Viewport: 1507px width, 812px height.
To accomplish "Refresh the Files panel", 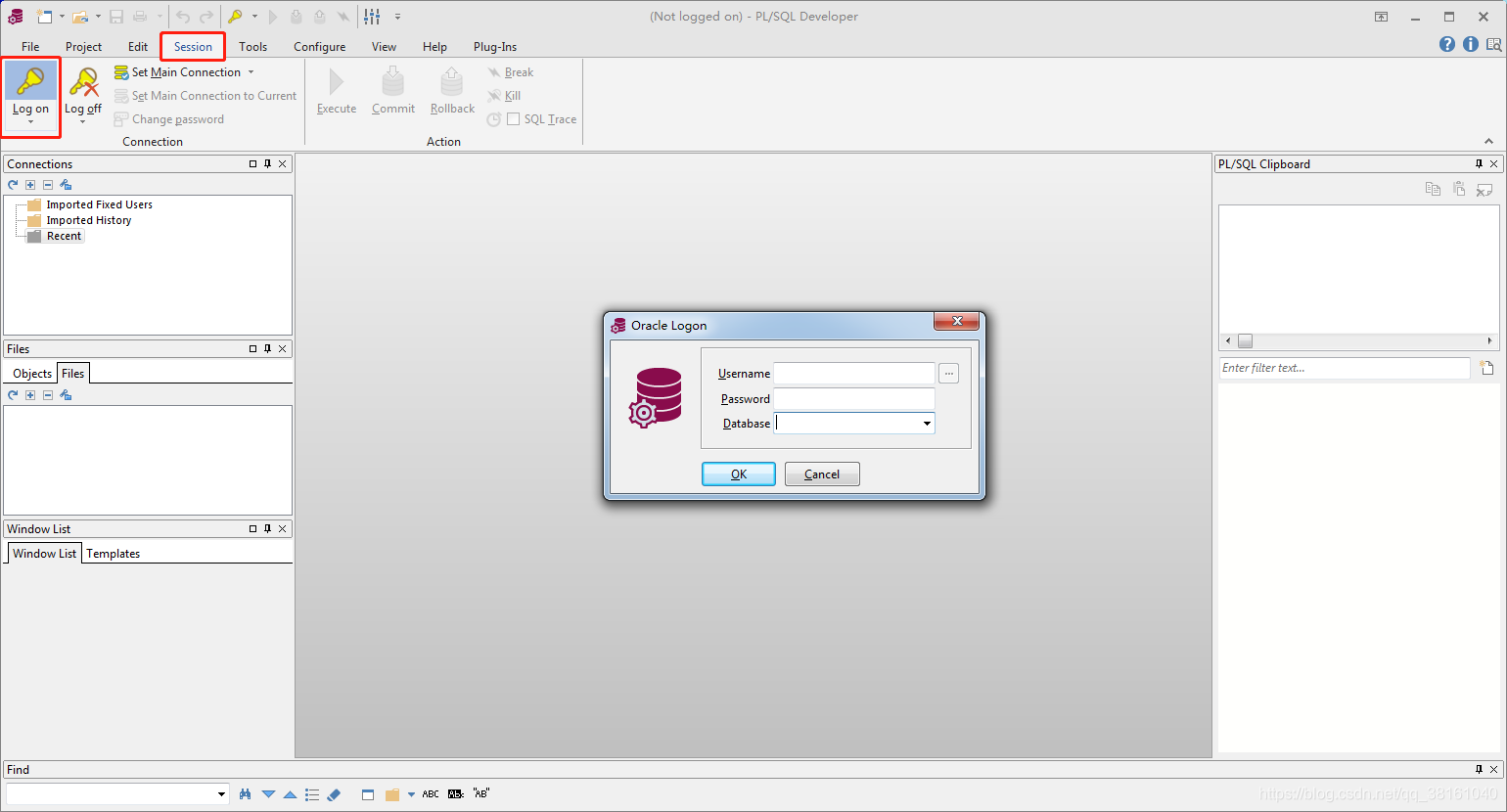I will (x=13, y=395).
